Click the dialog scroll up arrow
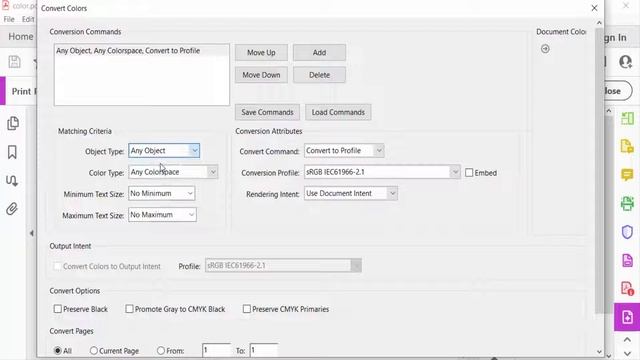Image resolution: width=640 pixels, height=360 pixels. tap(599, 22)
